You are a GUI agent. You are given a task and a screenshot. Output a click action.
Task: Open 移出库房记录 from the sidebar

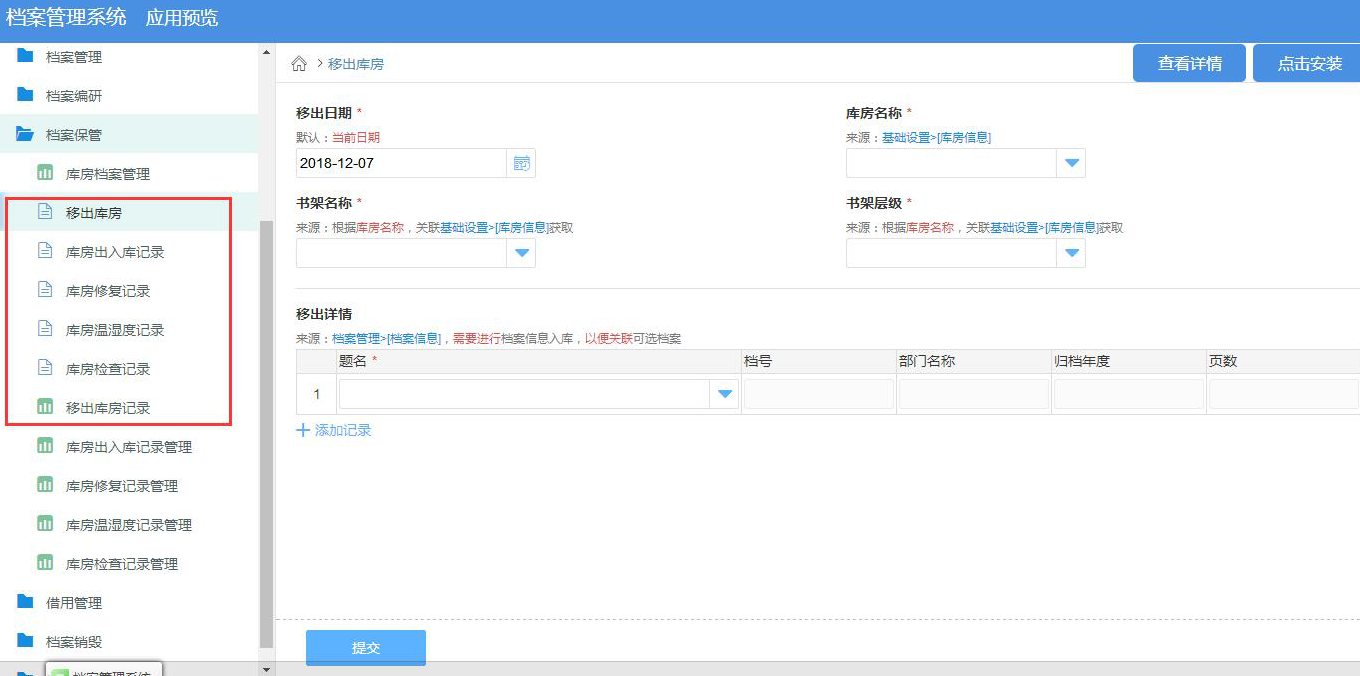click(107, 407)
